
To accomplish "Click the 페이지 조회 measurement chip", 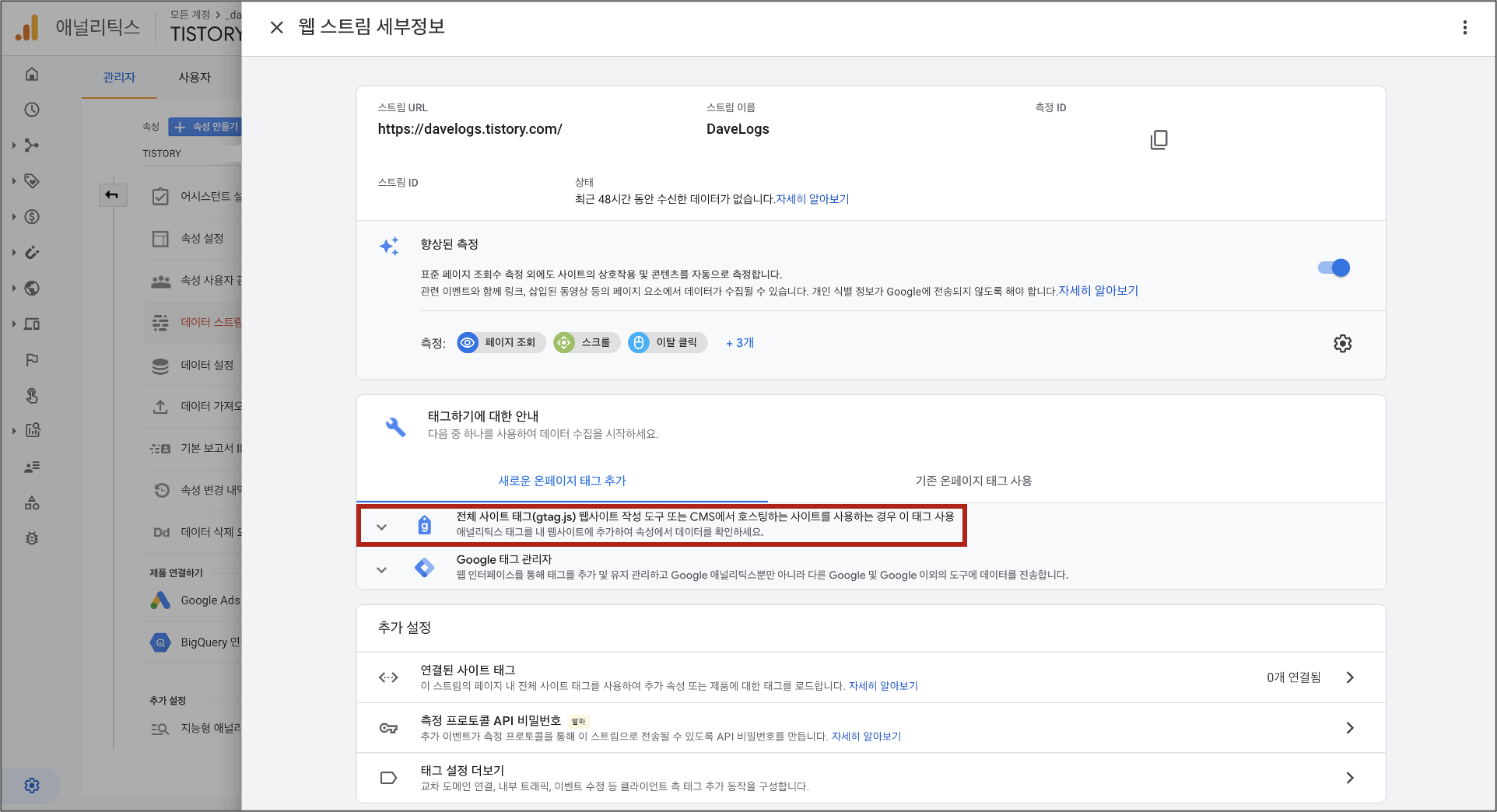I will (500, 342).
